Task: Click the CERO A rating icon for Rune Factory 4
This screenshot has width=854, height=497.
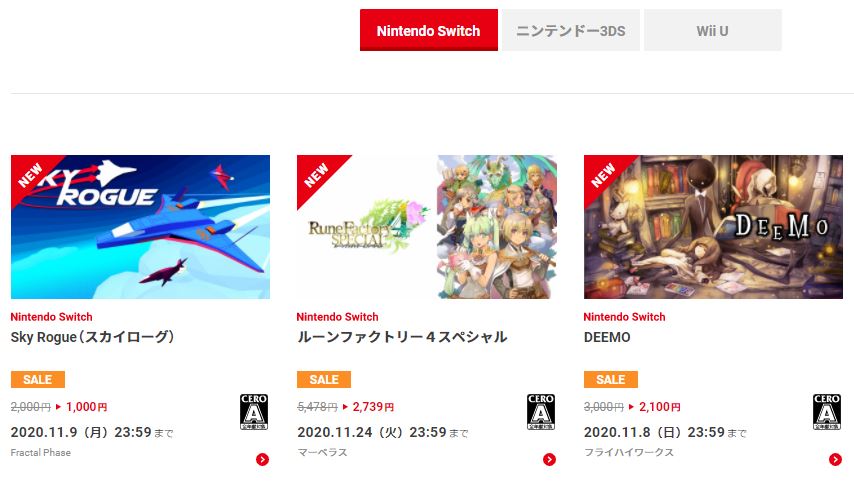Action: click(x=541, y=412)
